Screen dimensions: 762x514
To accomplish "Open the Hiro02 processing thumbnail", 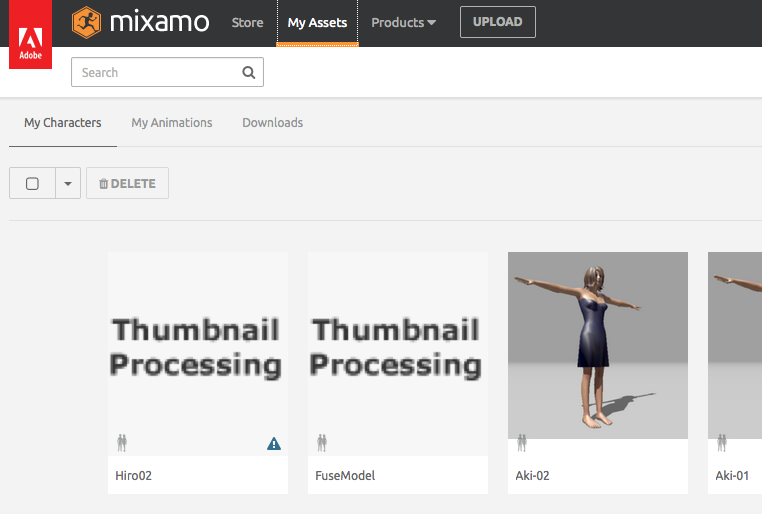I will coord(198,354).
